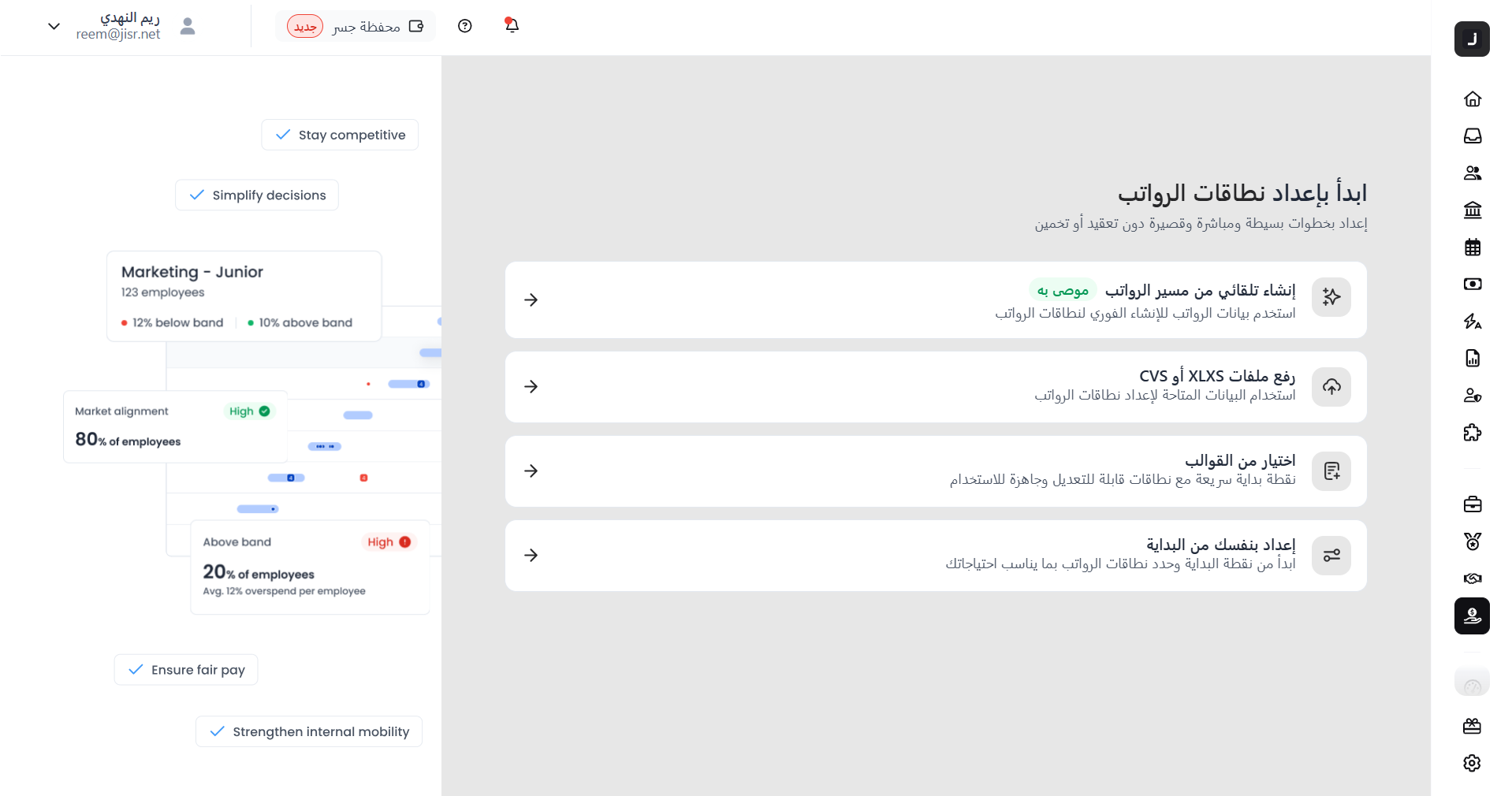Open settings gear in sidebar
The image size is (1512, 796).
coord(1472,763)
